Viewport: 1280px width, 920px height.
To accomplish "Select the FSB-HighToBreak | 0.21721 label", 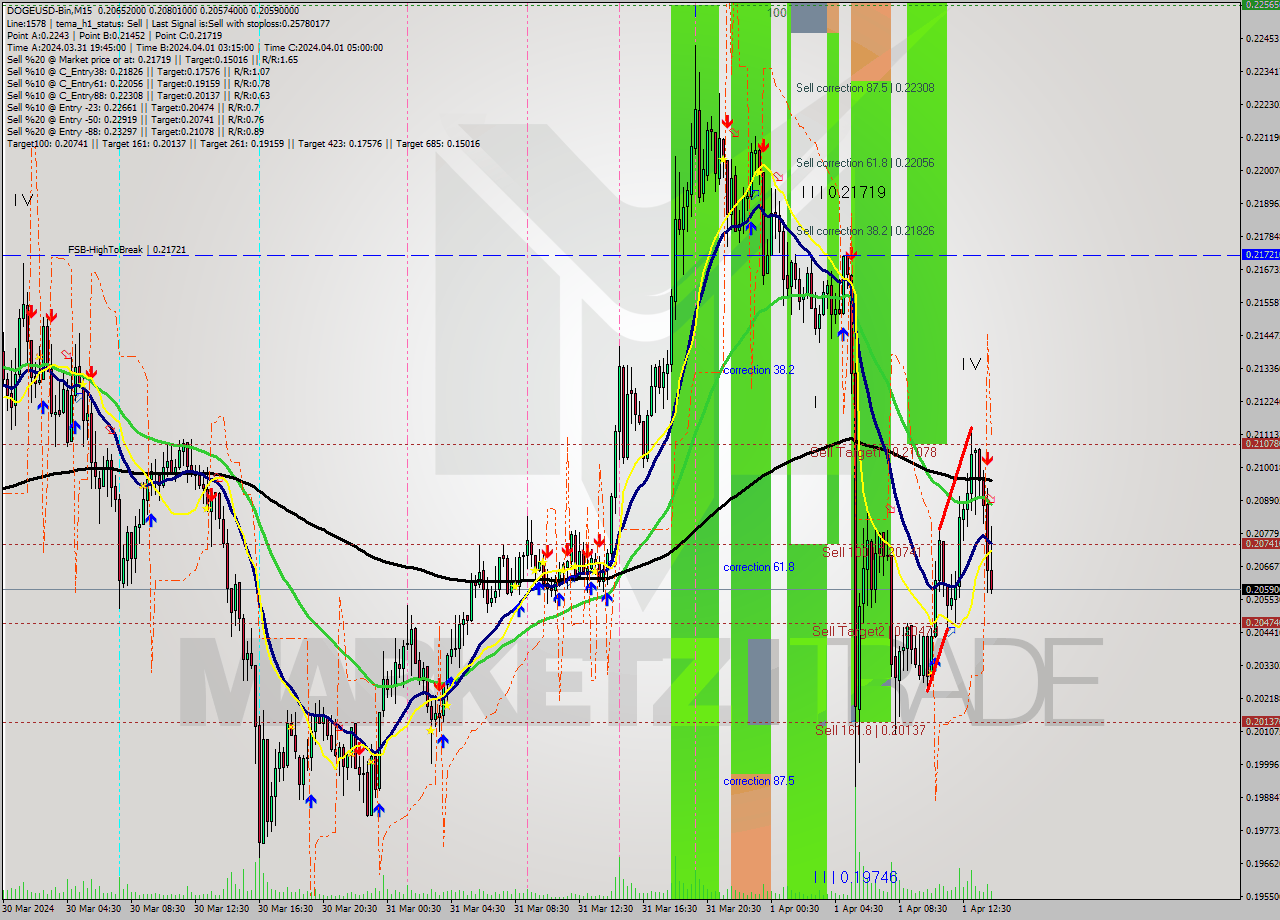I will (127, 249).
